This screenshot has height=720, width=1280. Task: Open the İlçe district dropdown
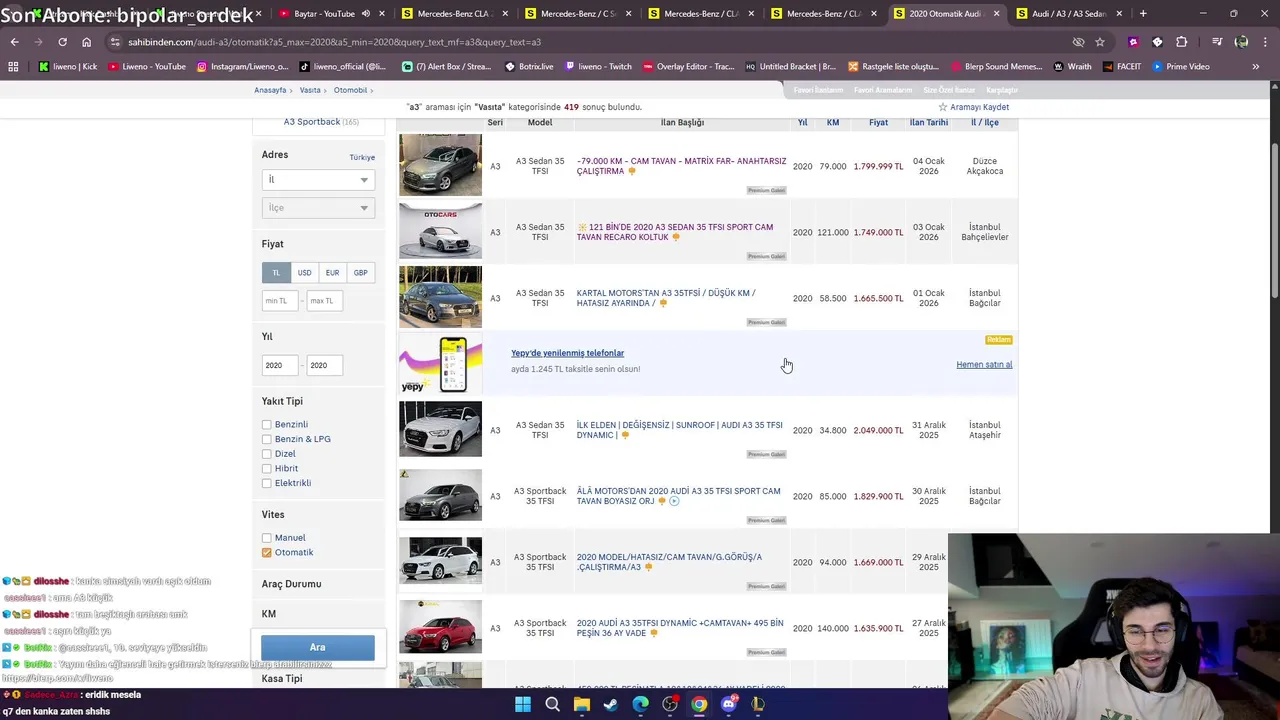(x=318, y=207)
